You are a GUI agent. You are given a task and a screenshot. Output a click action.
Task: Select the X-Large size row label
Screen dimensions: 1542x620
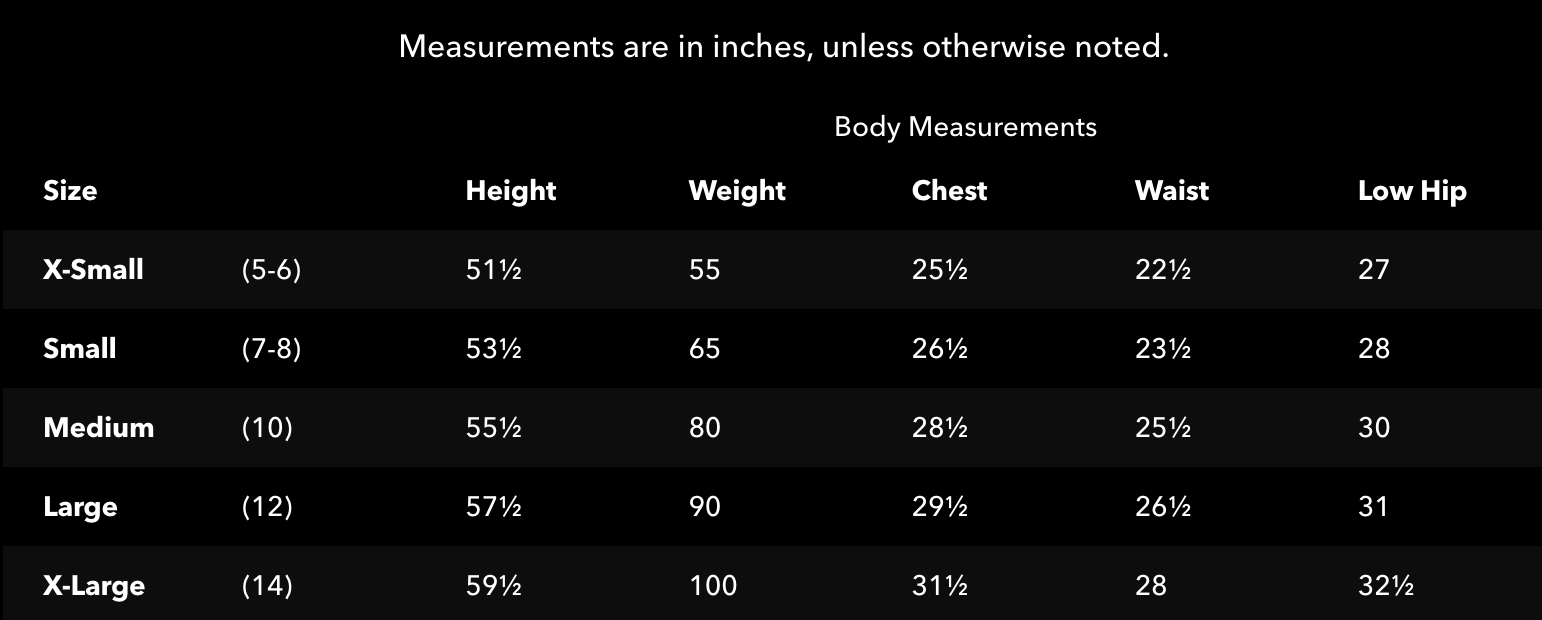94,586
